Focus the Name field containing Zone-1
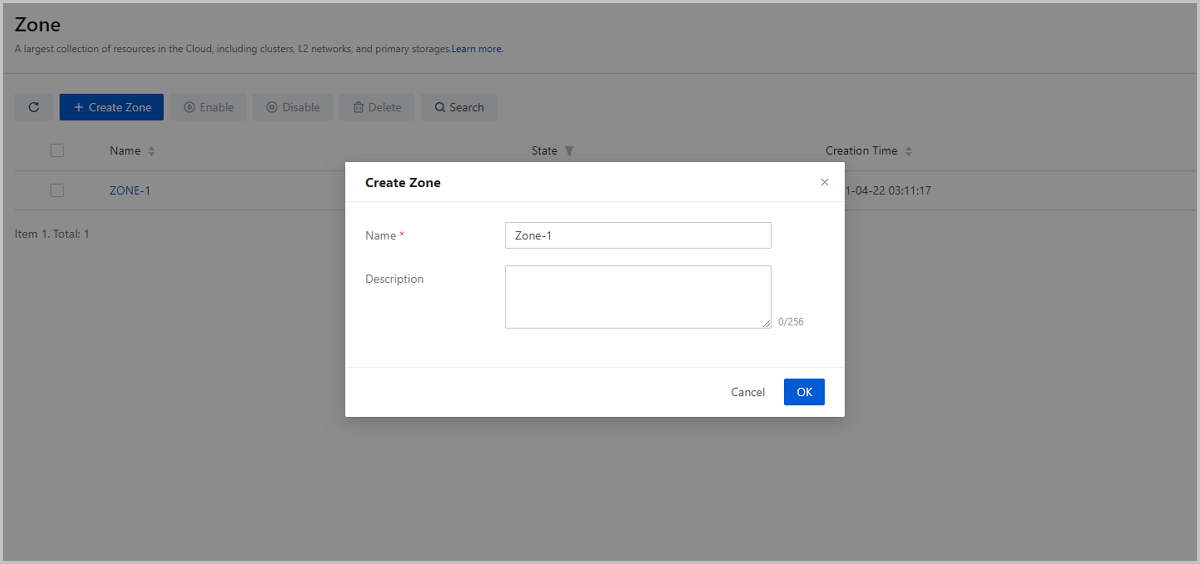 point(637,235)
